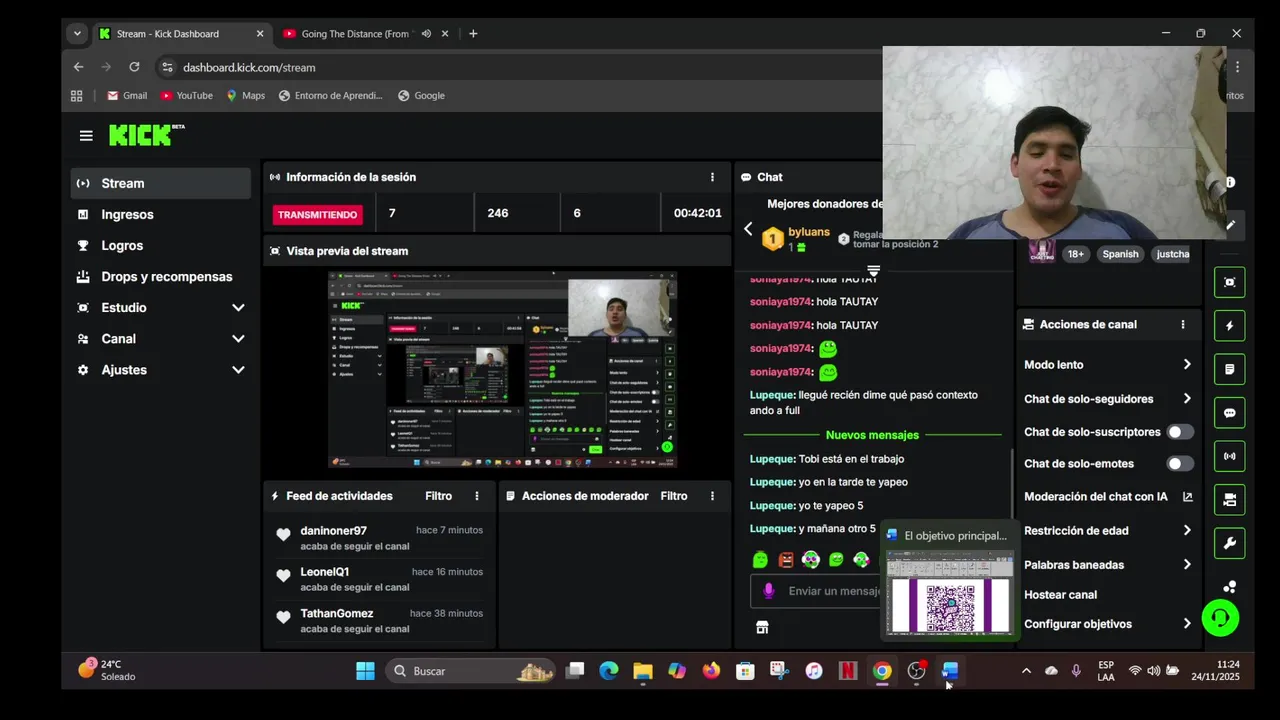Open Configurar objetivos settings

[x=1108, y=624]
